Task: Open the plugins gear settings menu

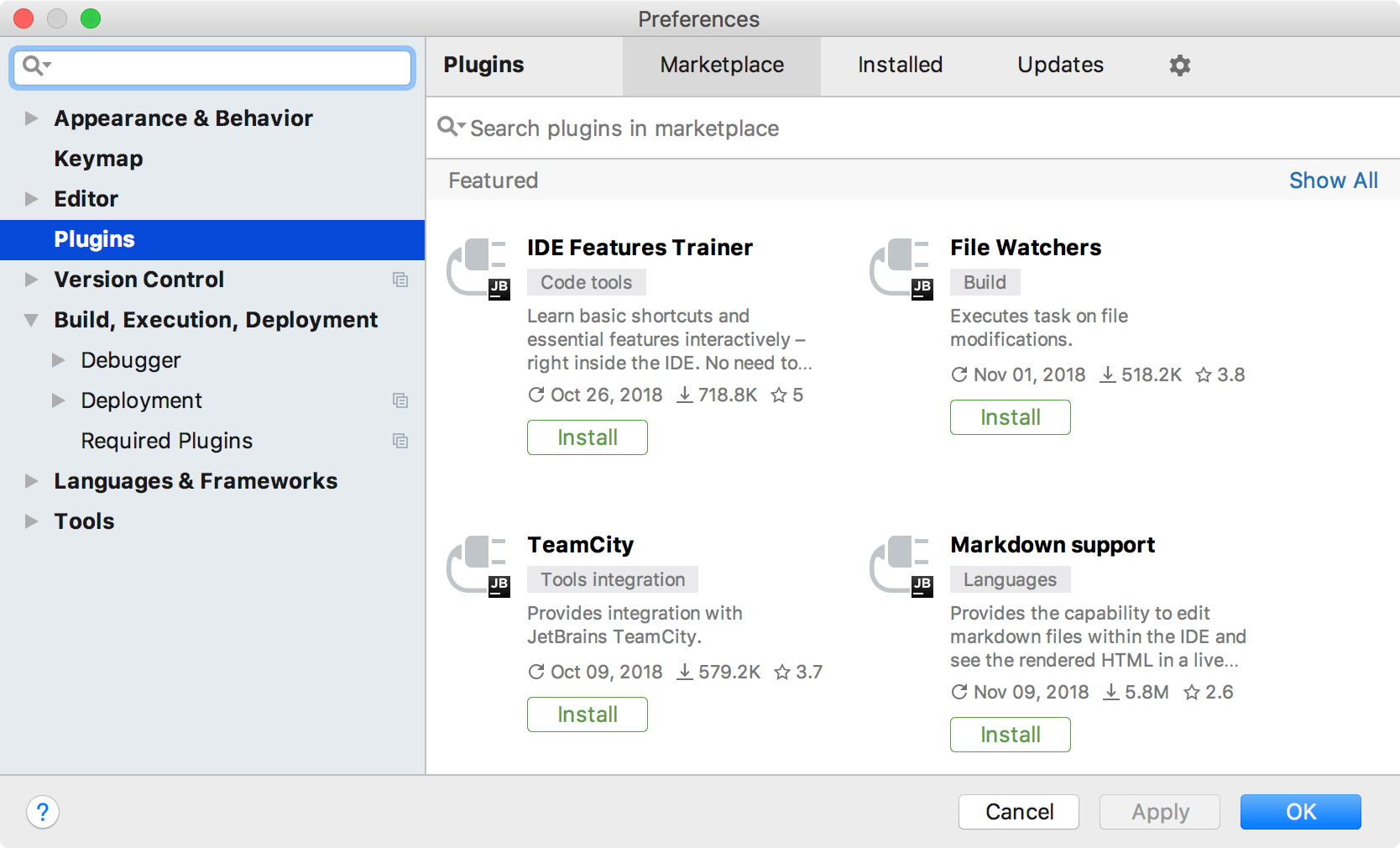Action: [x=1180, y=65]
